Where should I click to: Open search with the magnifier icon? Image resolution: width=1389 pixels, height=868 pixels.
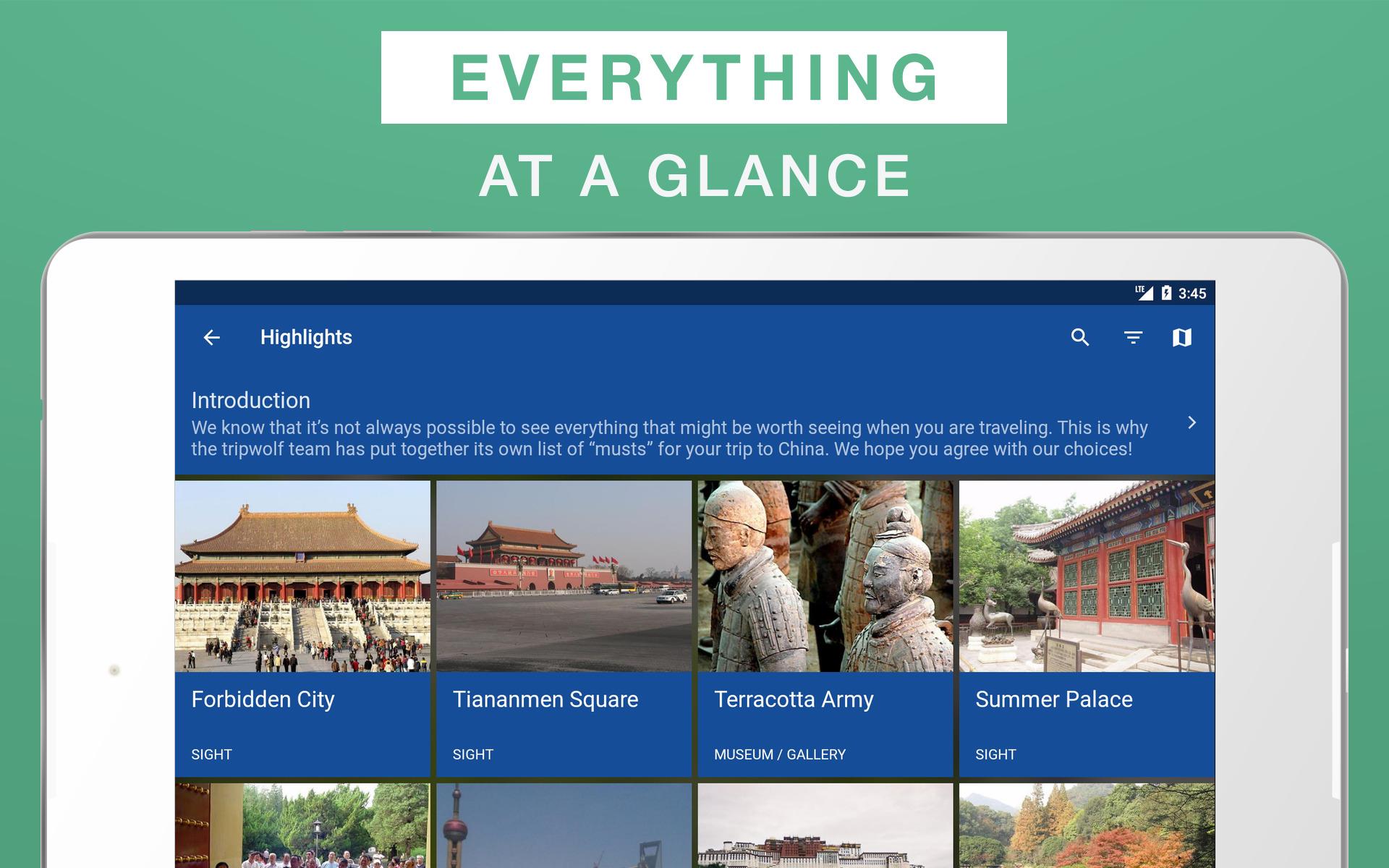coord(1080,337)
